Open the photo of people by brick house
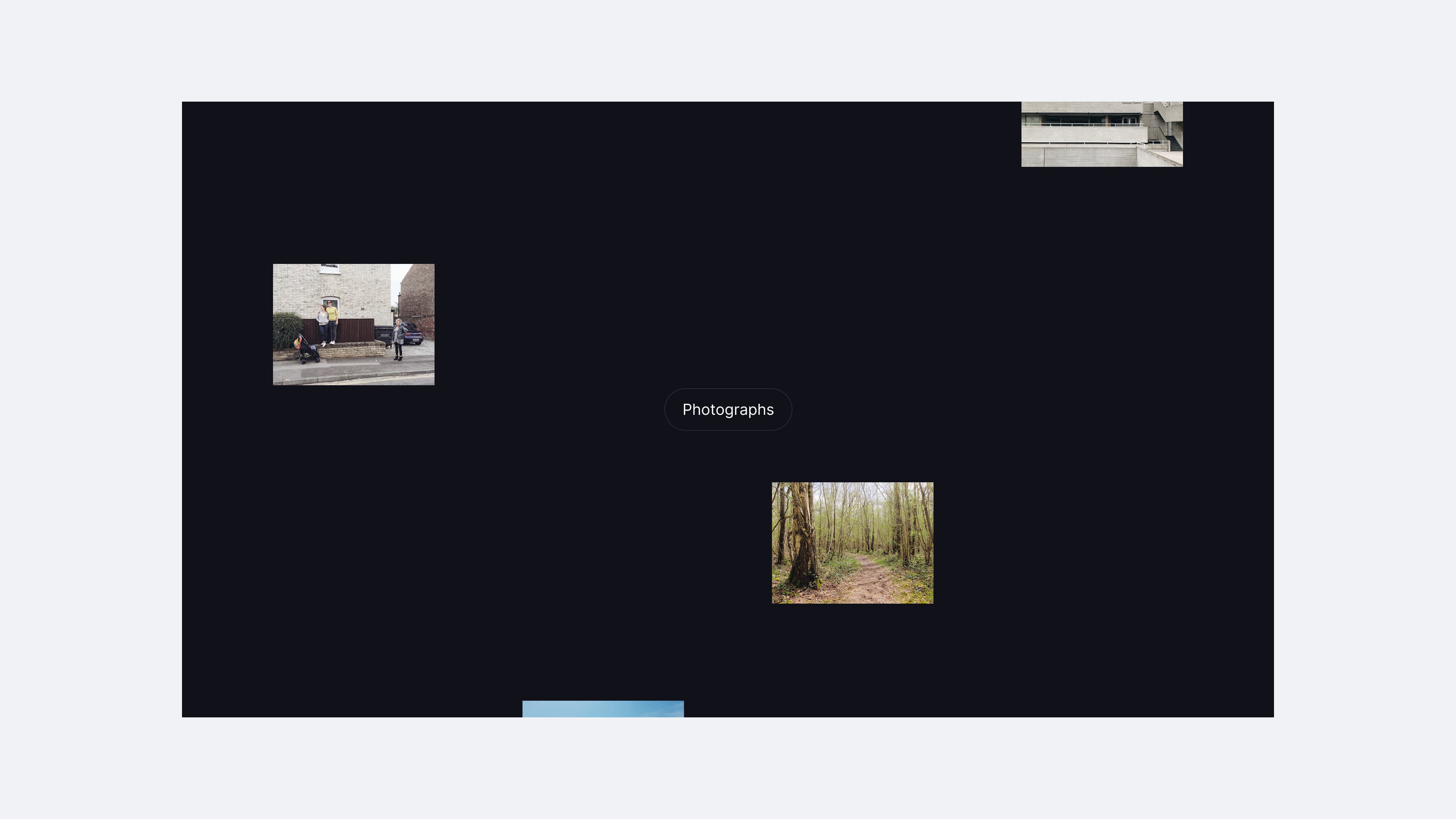 pos(354,325)
